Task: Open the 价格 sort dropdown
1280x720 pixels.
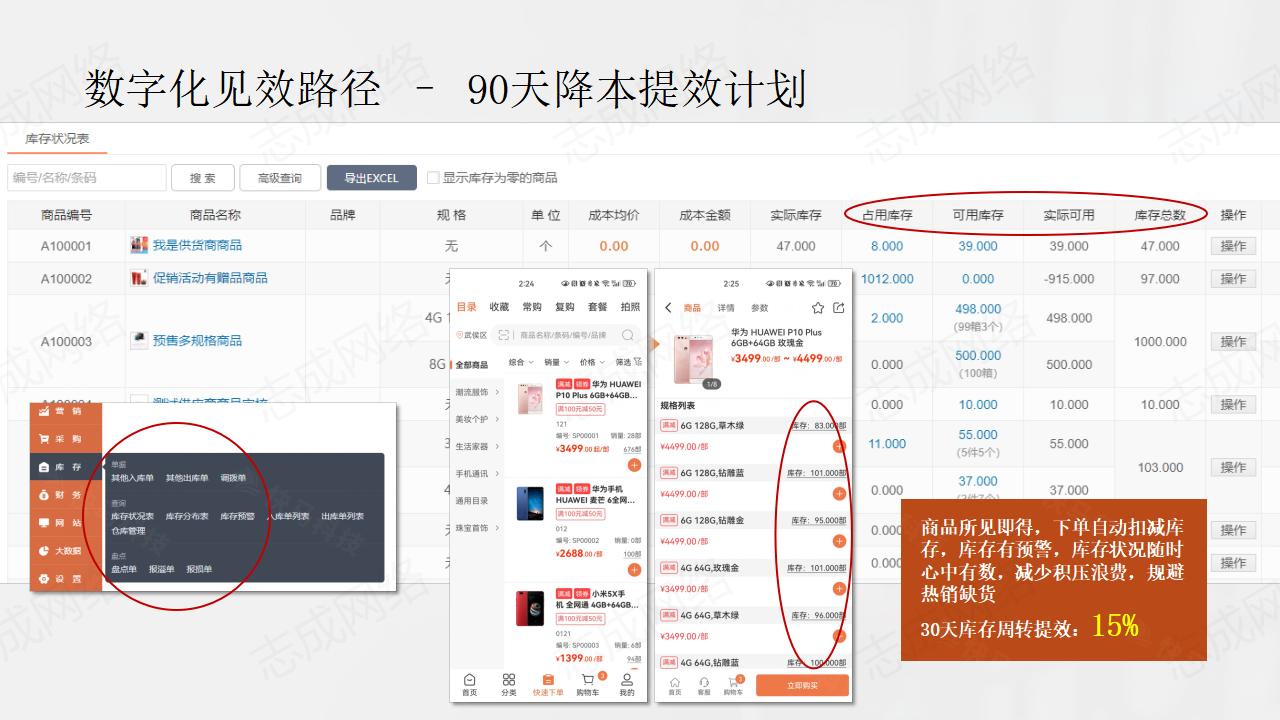Action: (x=591, y=363)
